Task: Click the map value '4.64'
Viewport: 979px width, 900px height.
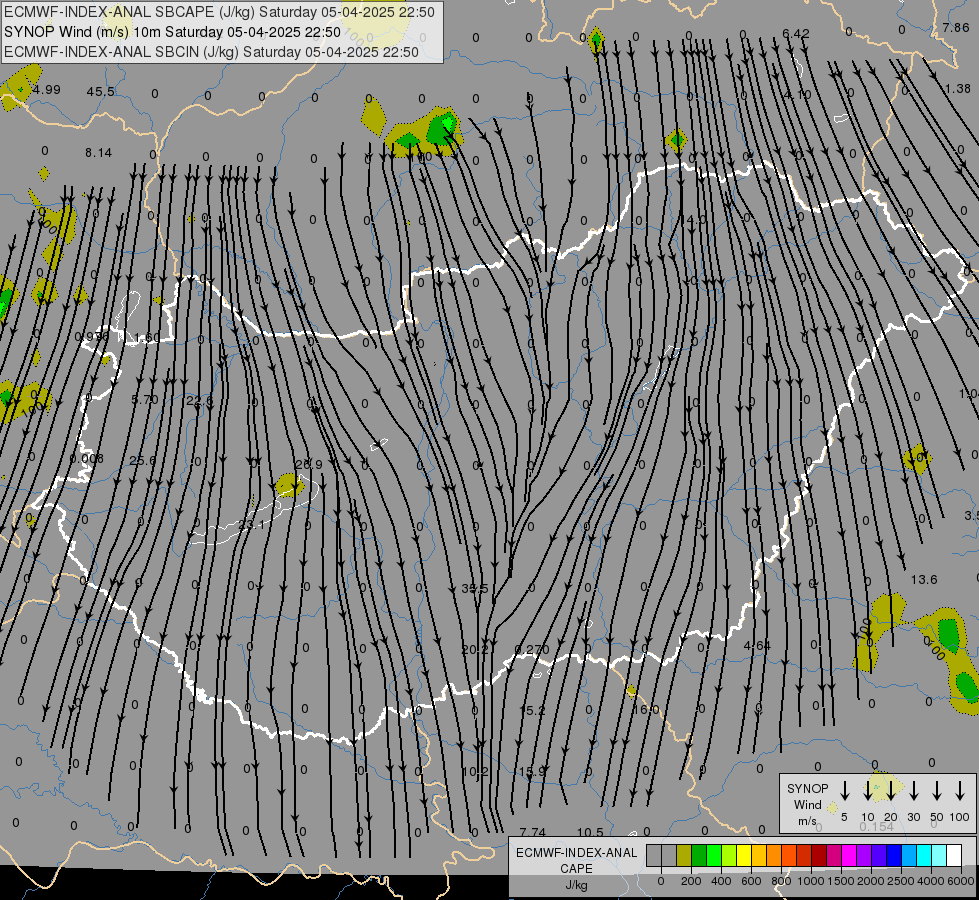Action: click(757, 646)
